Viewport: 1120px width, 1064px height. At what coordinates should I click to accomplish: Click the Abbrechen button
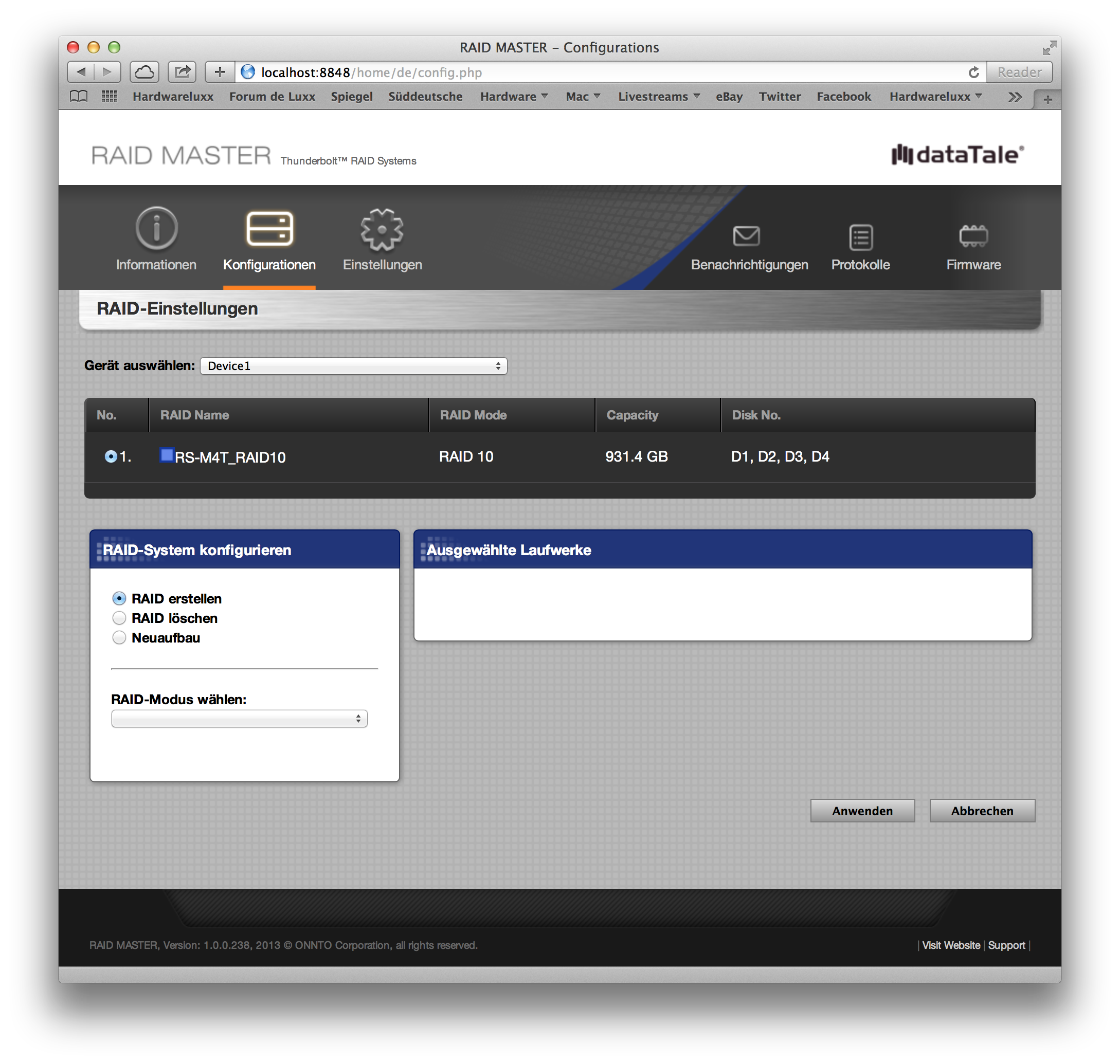pos(982,811)
